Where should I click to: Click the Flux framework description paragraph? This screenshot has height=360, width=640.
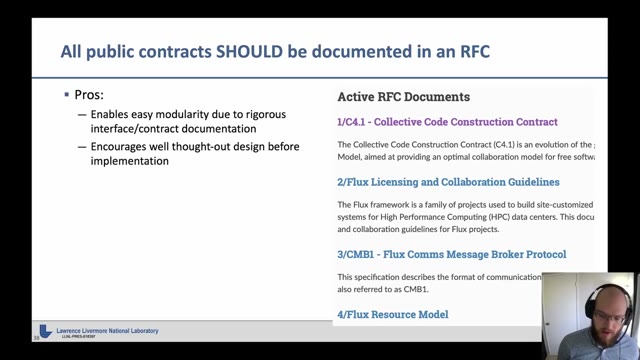466,217
